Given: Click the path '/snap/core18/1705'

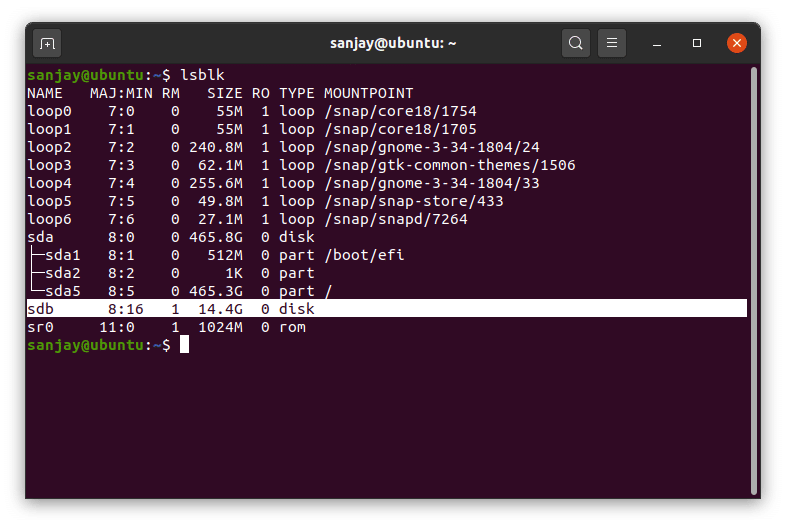Looking at the screenshot, I should (x=400, y=129).
